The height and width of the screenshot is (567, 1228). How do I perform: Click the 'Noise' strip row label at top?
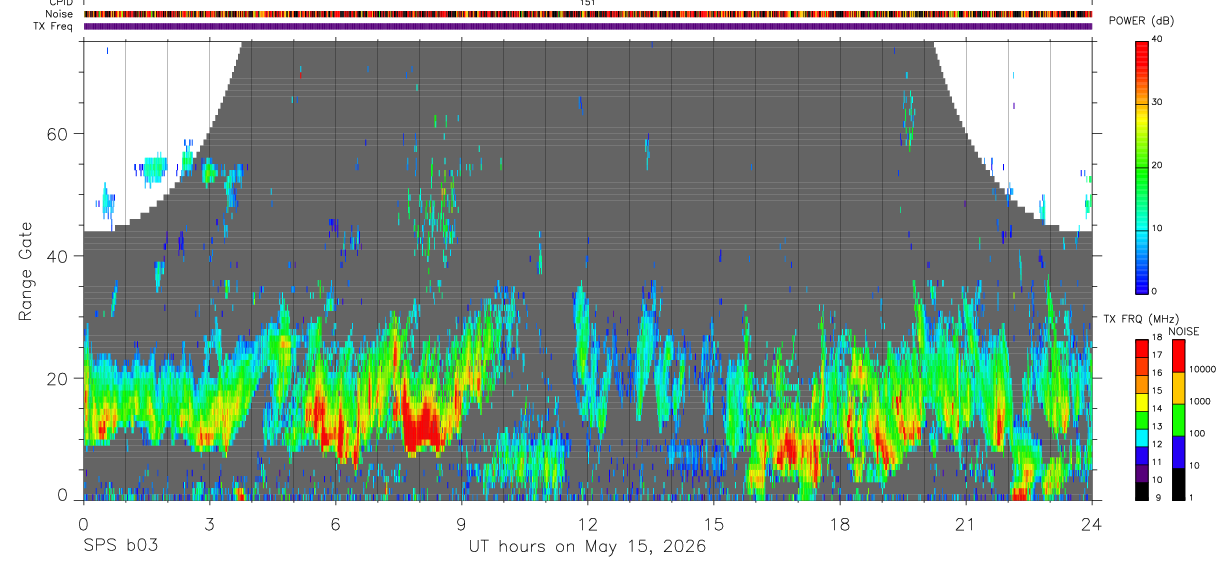60,14
